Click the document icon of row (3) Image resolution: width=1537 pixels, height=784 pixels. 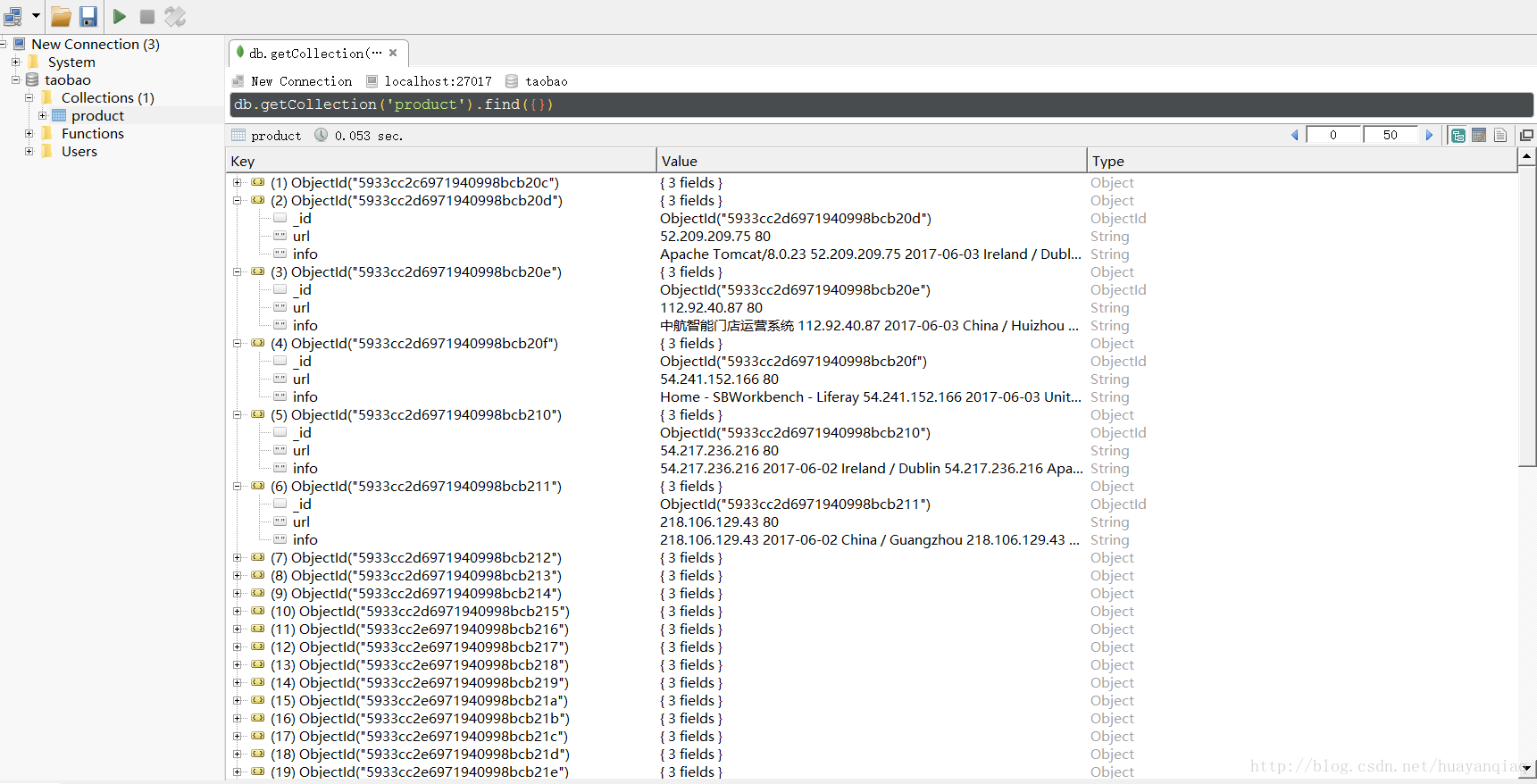pos(258,271)
